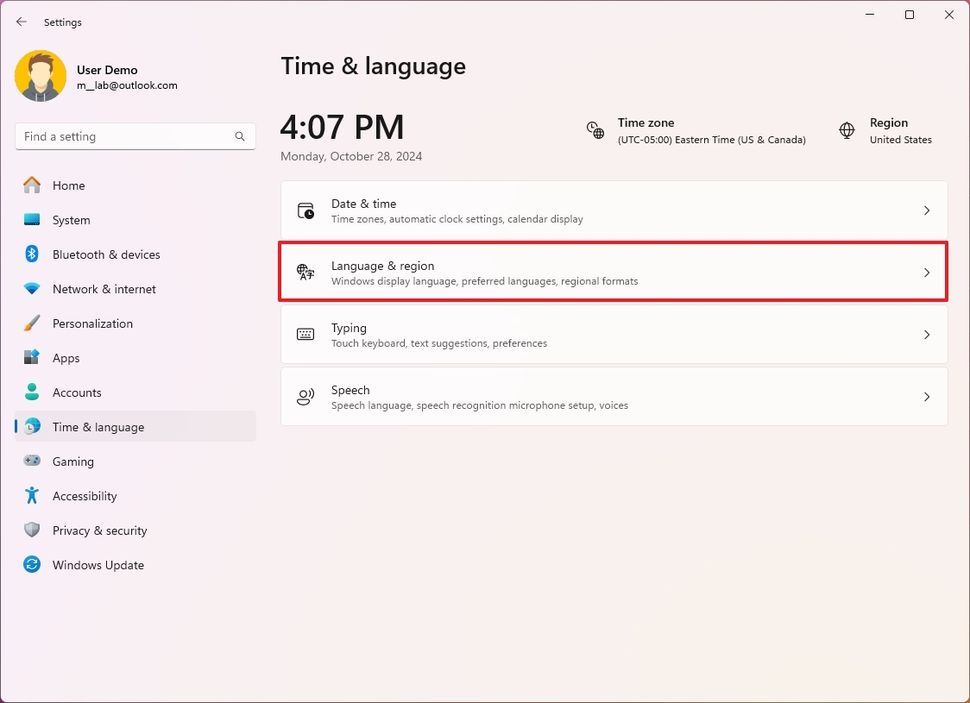Click the Date & time clock icon

[305, 210]
